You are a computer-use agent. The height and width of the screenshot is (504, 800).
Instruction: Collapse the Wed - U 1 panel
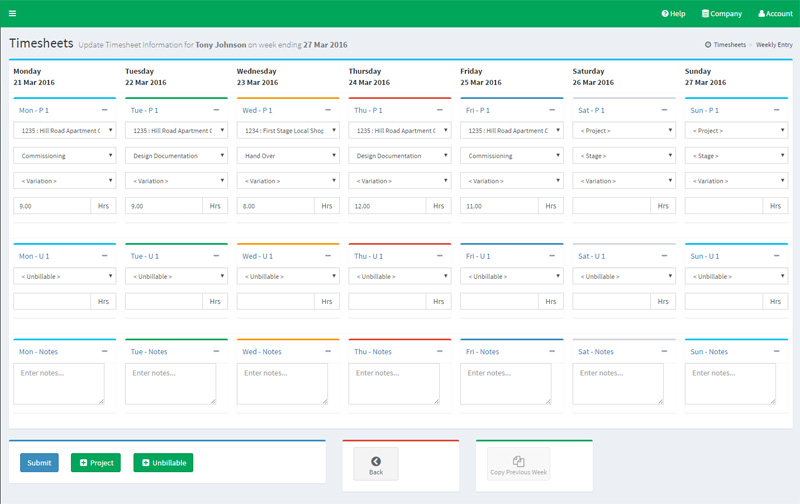[x=328, y=256]
